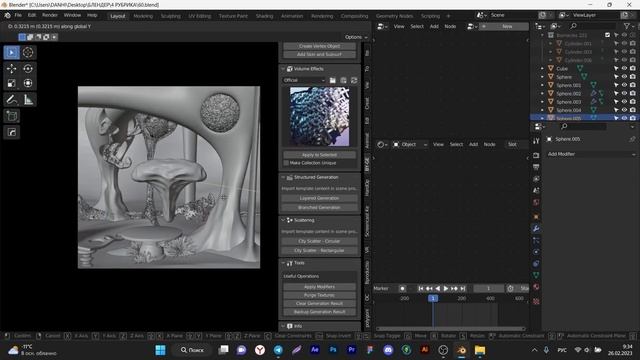Image resolution: width=640 pixels, height=360 pixels.
Task: Expand the Info panel
Action: click(x=284, y=326)
